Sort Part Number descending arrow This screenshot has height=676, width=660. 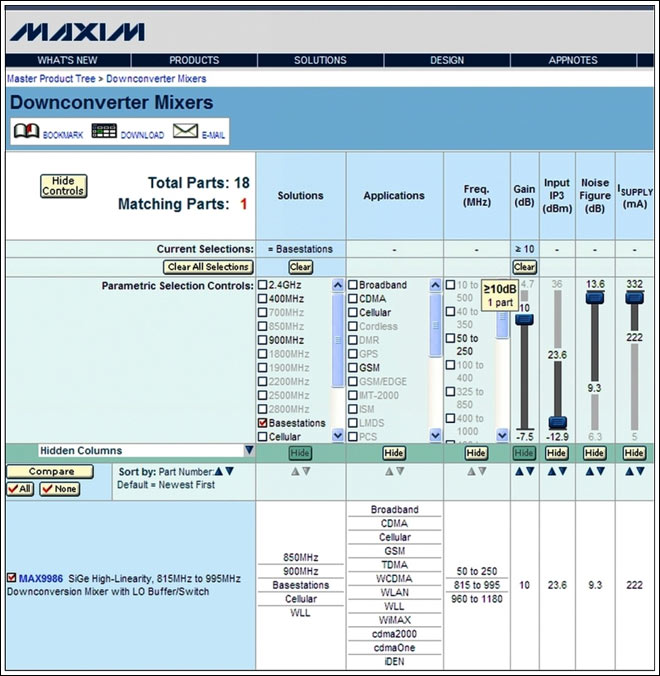point(229,471)
